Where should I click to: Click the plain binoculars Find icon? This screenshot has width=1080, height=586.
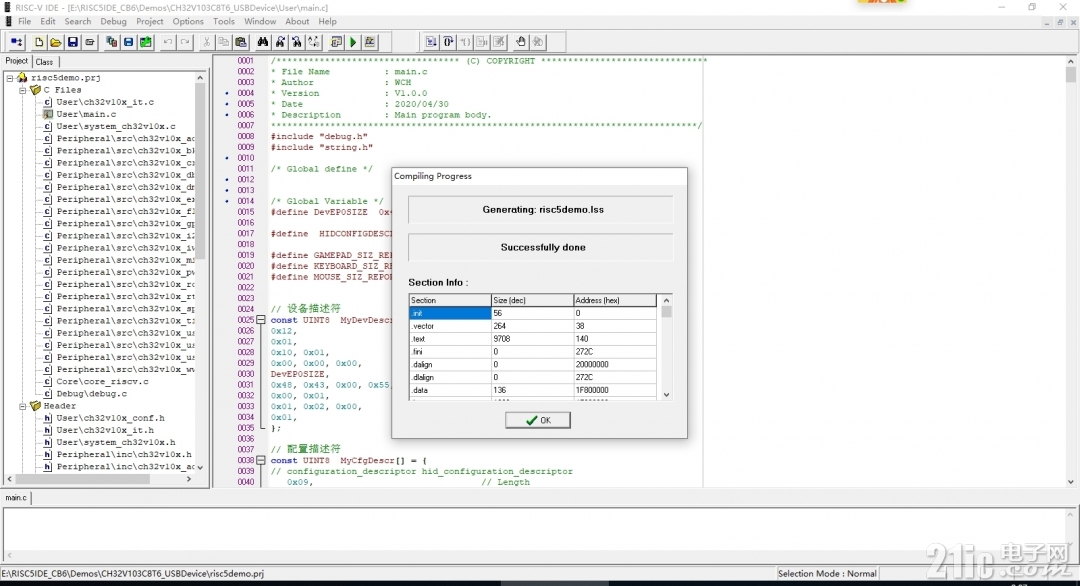coord(262,42)
